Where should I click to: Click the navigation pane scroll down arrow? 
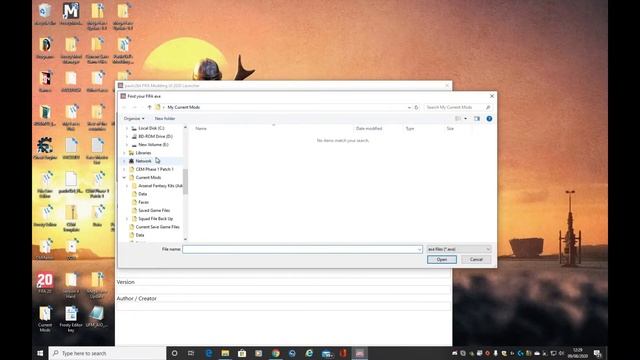(x=185, y=239)
